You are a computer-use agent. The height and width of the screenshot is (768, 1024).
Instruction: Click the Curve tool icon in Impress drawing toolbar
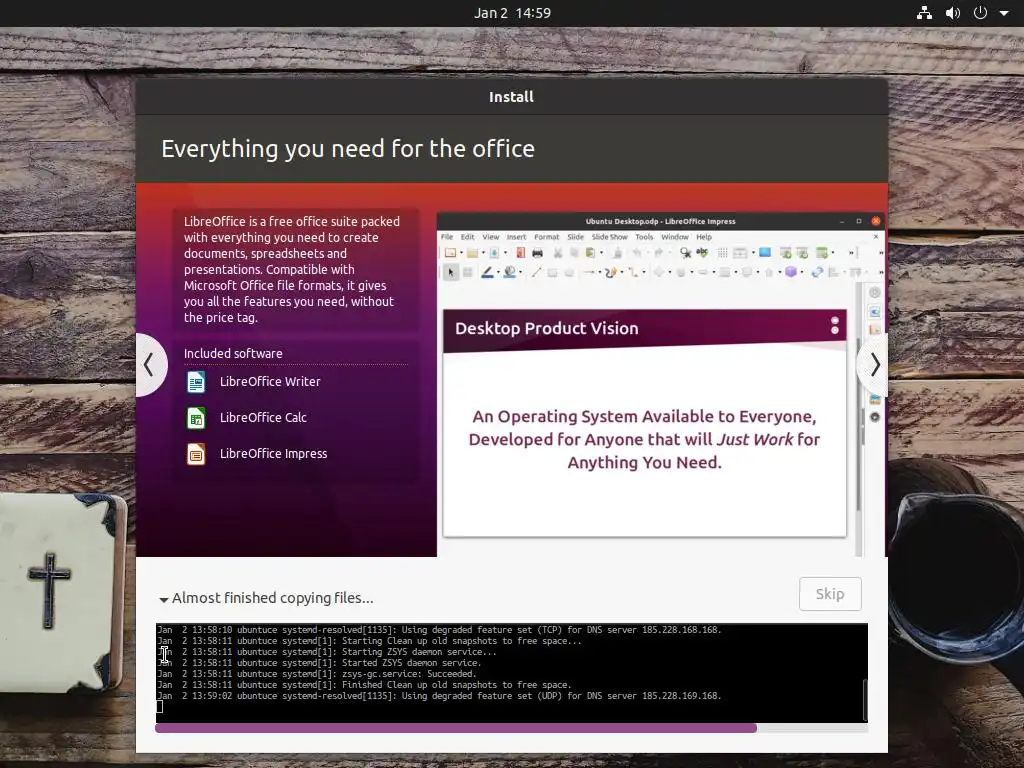click(611, 272)
